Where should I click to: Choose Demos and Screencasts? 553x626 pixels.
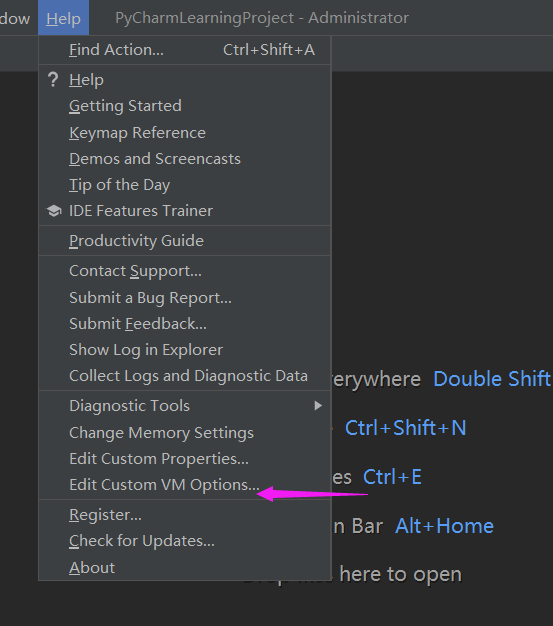[x=184, y=159]
